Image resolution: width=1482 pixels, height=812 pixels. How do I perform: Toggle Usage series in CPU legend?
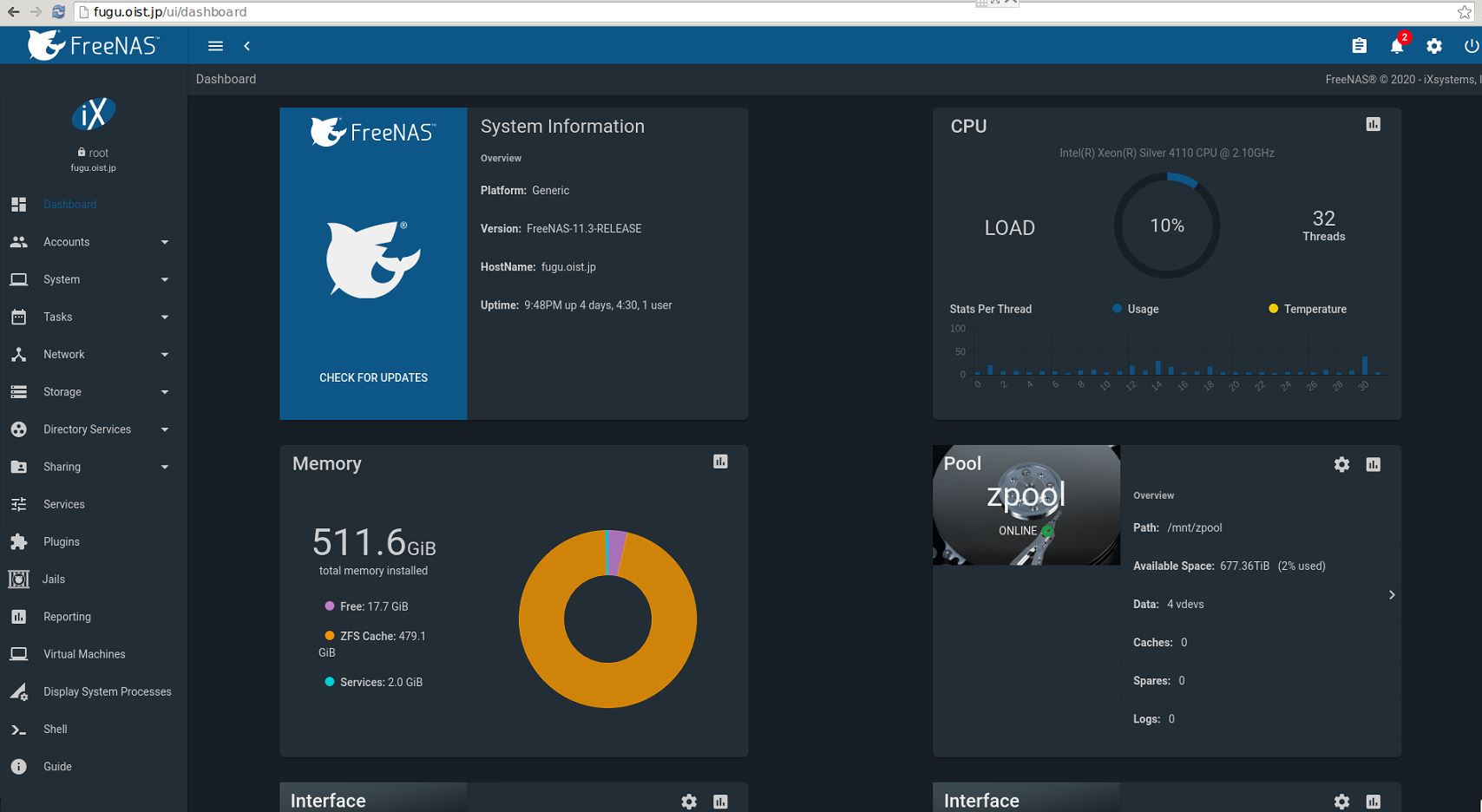pyautogui.click(x=1135, y=309)
